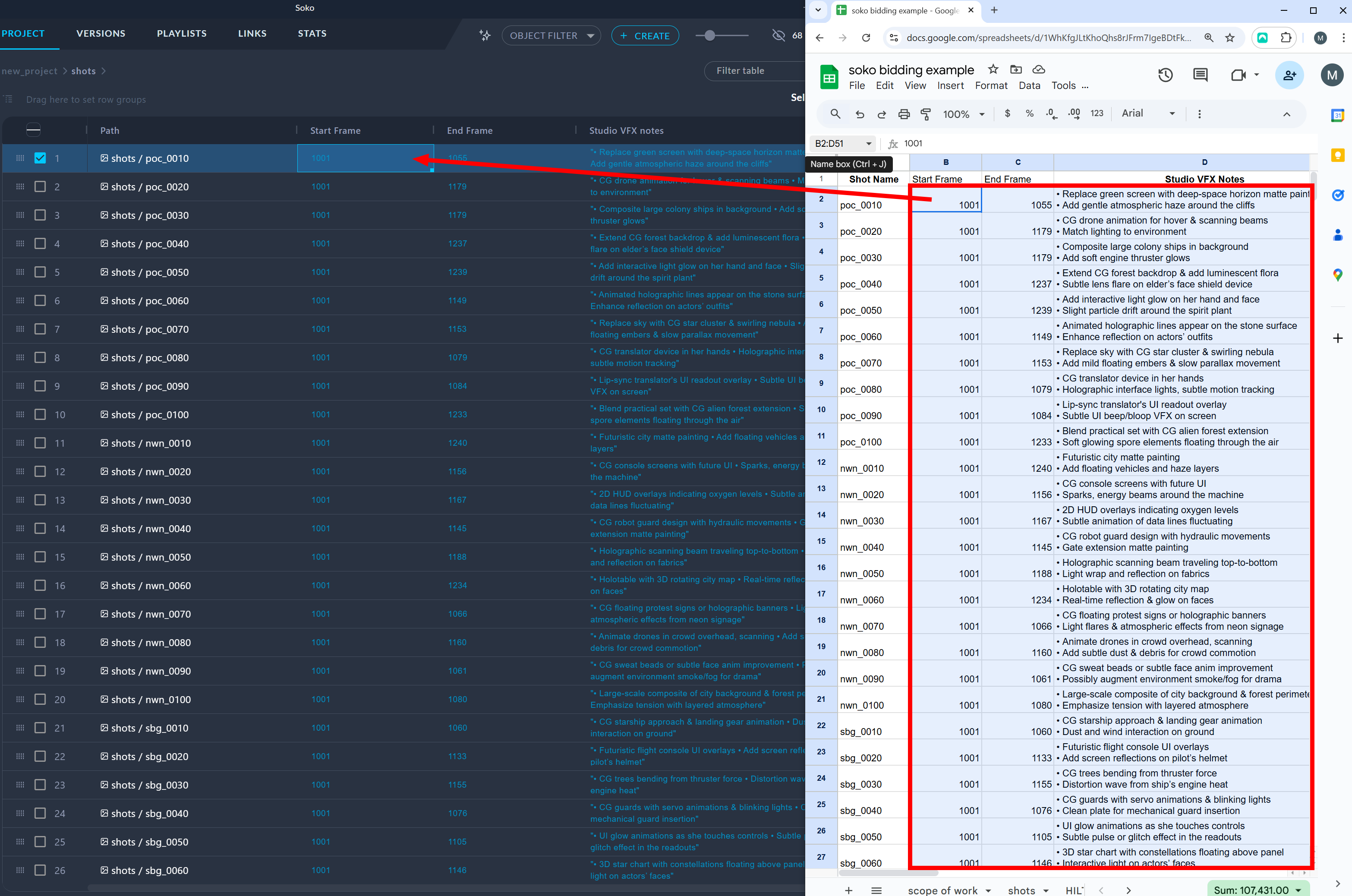
Task: Check the row 5 poc_0050 checkbox
Action: (40, 272)
